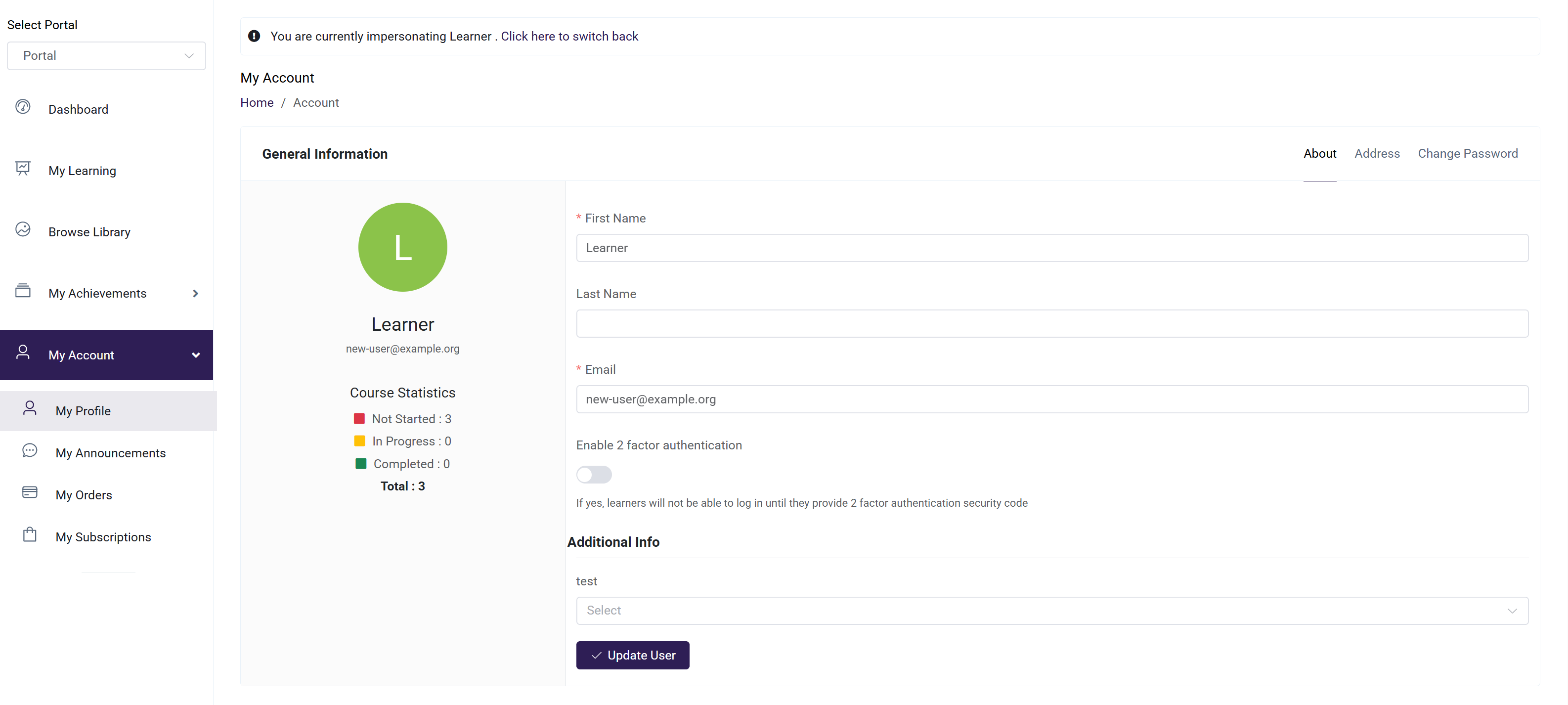
Task: Collapse the My Account menu chevron
Action: pyautogui.click(x=195, y=355)
